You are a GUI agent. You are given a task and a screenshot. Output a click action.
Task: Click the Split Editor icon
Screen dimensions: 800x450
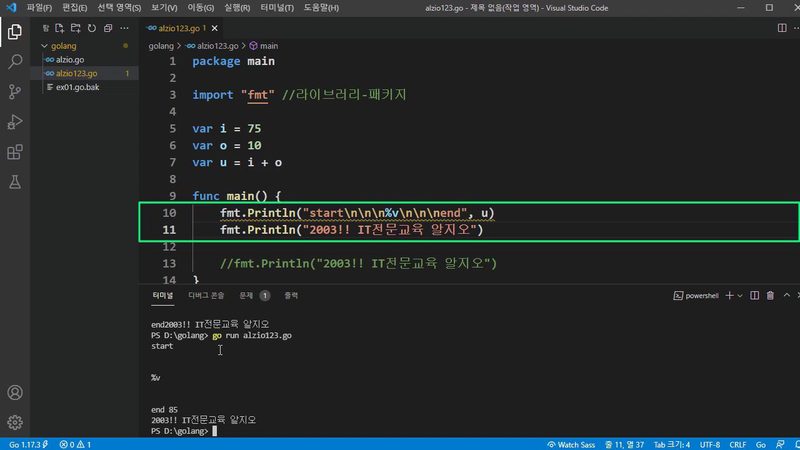[782, 28]
